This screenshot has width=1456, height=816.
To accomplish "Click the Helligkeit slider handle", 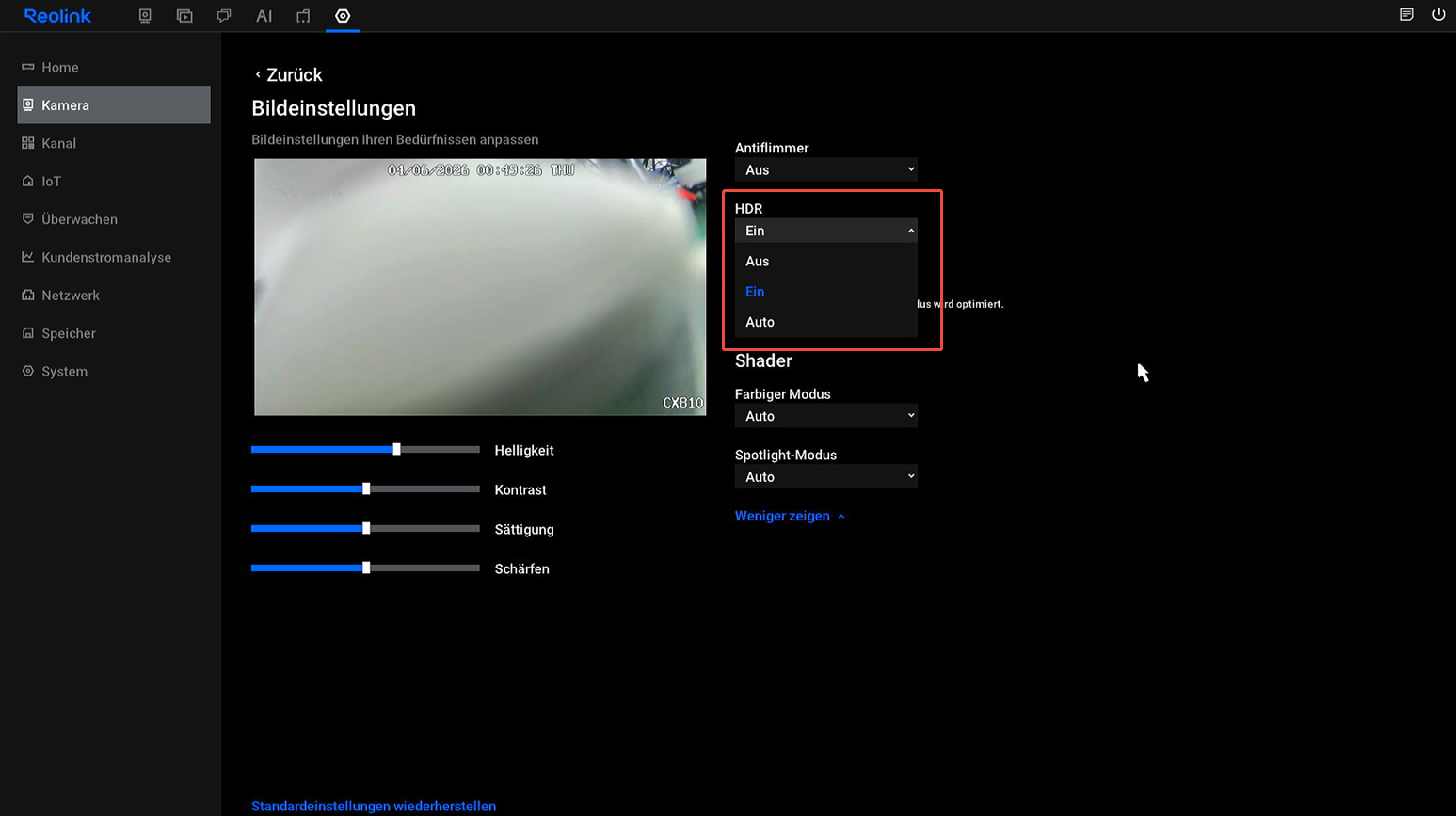I will 396,450.
